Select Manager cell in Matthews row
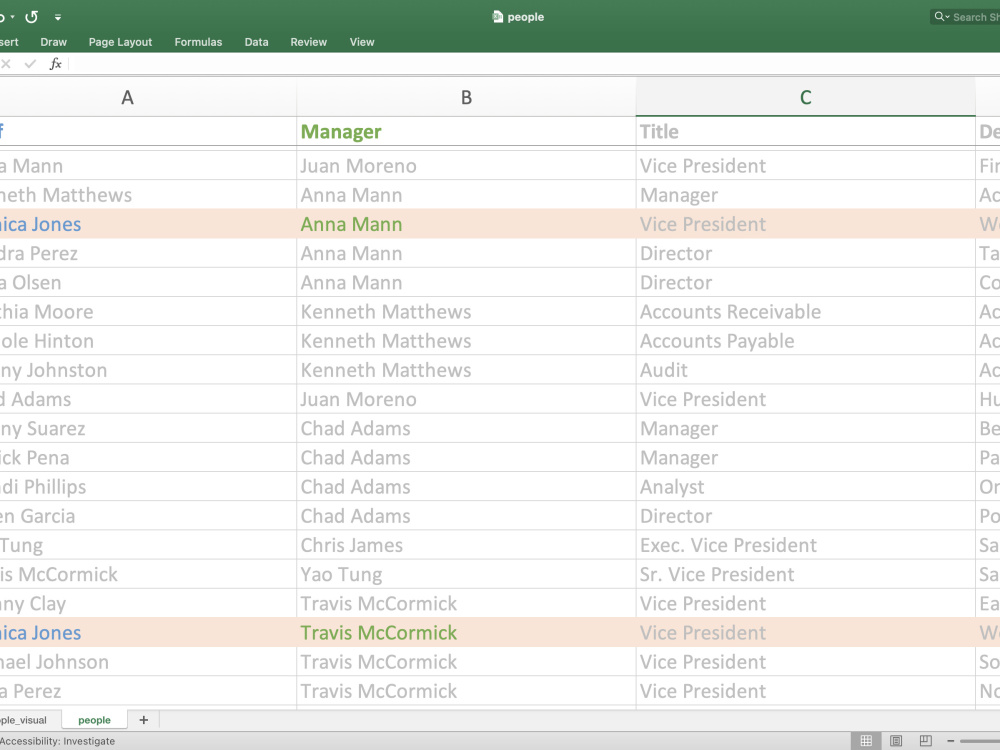The image size is (1000, 750). point(805,195)
